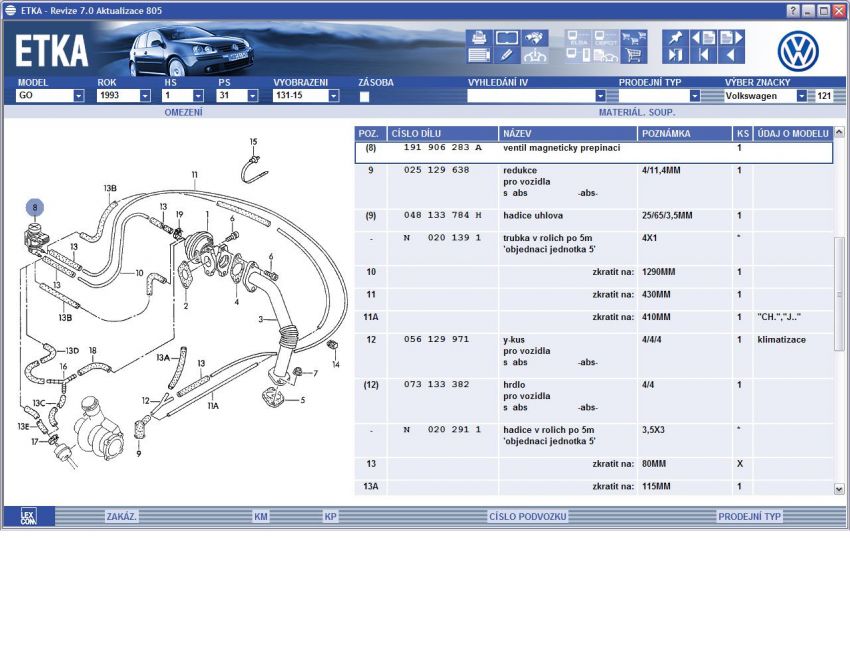Click the POZ. column header

pos(371,133)
